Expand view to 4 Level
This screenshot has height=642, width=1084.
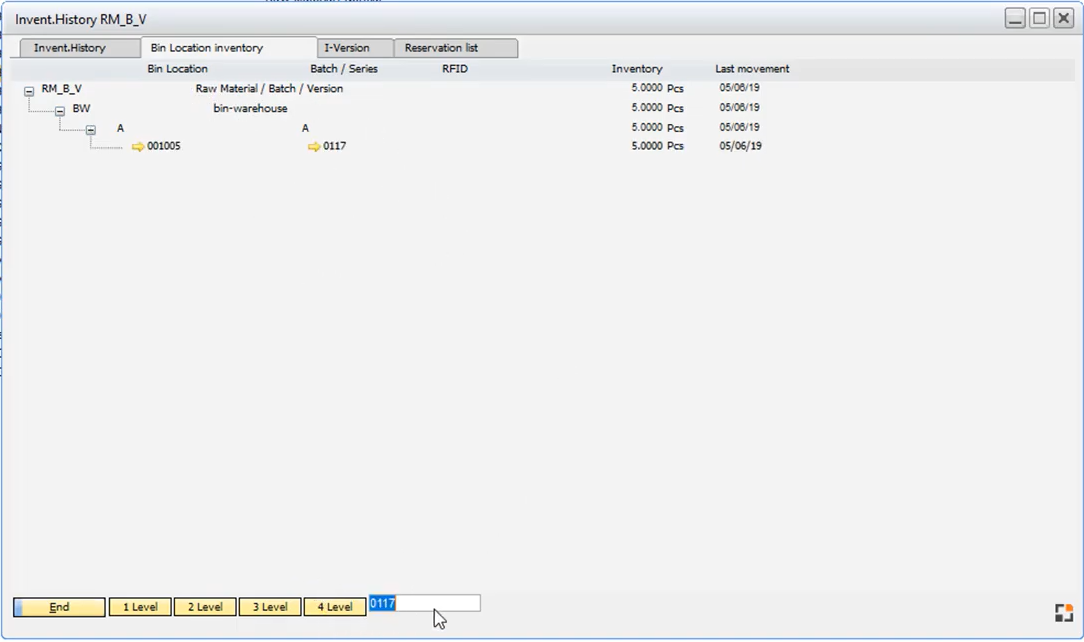[334, 607]
